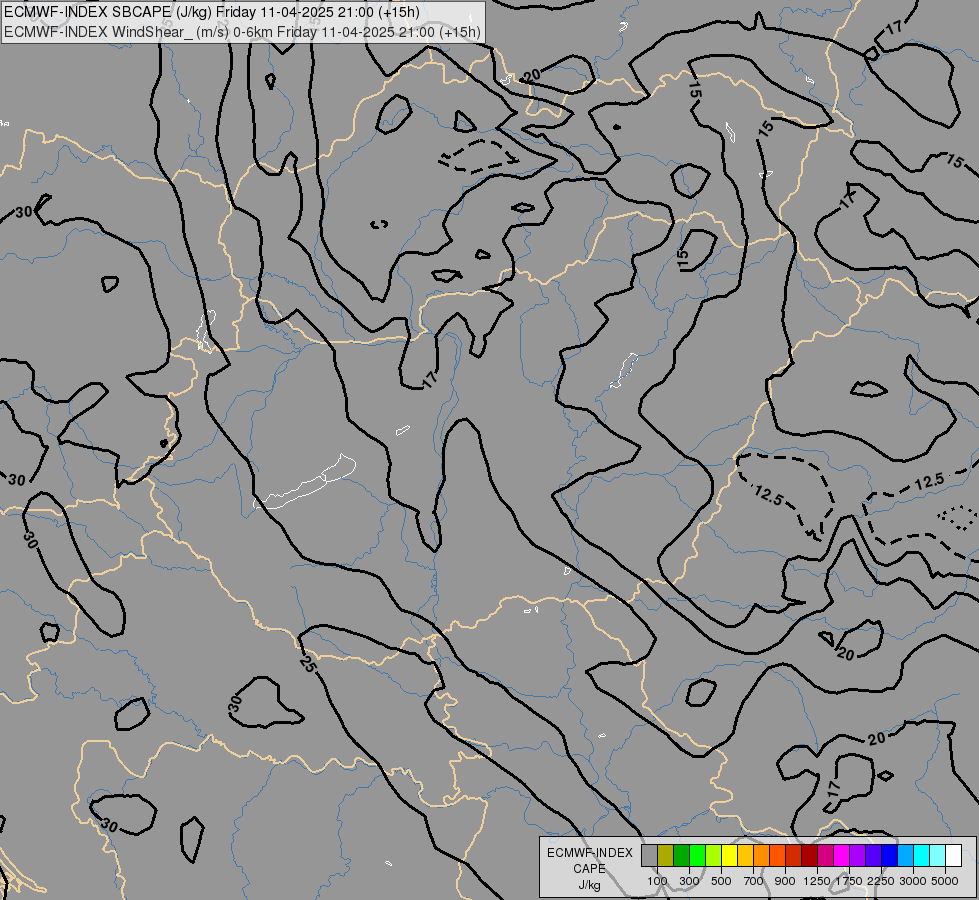Pick the olive swatch in CAPE legend
Image resolution: width=979 pixels, height=900 pixels.
pyautogui.click(x=666, y=855)
